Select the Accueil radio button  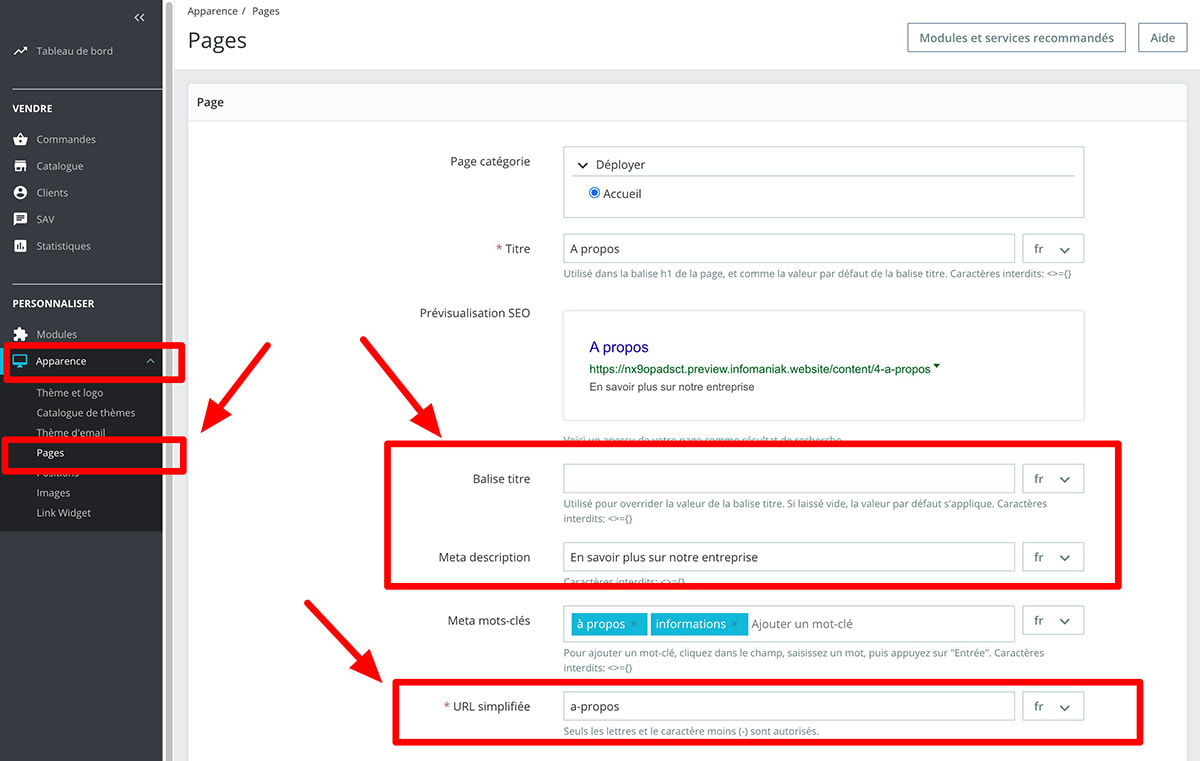[x=595, y=193]
